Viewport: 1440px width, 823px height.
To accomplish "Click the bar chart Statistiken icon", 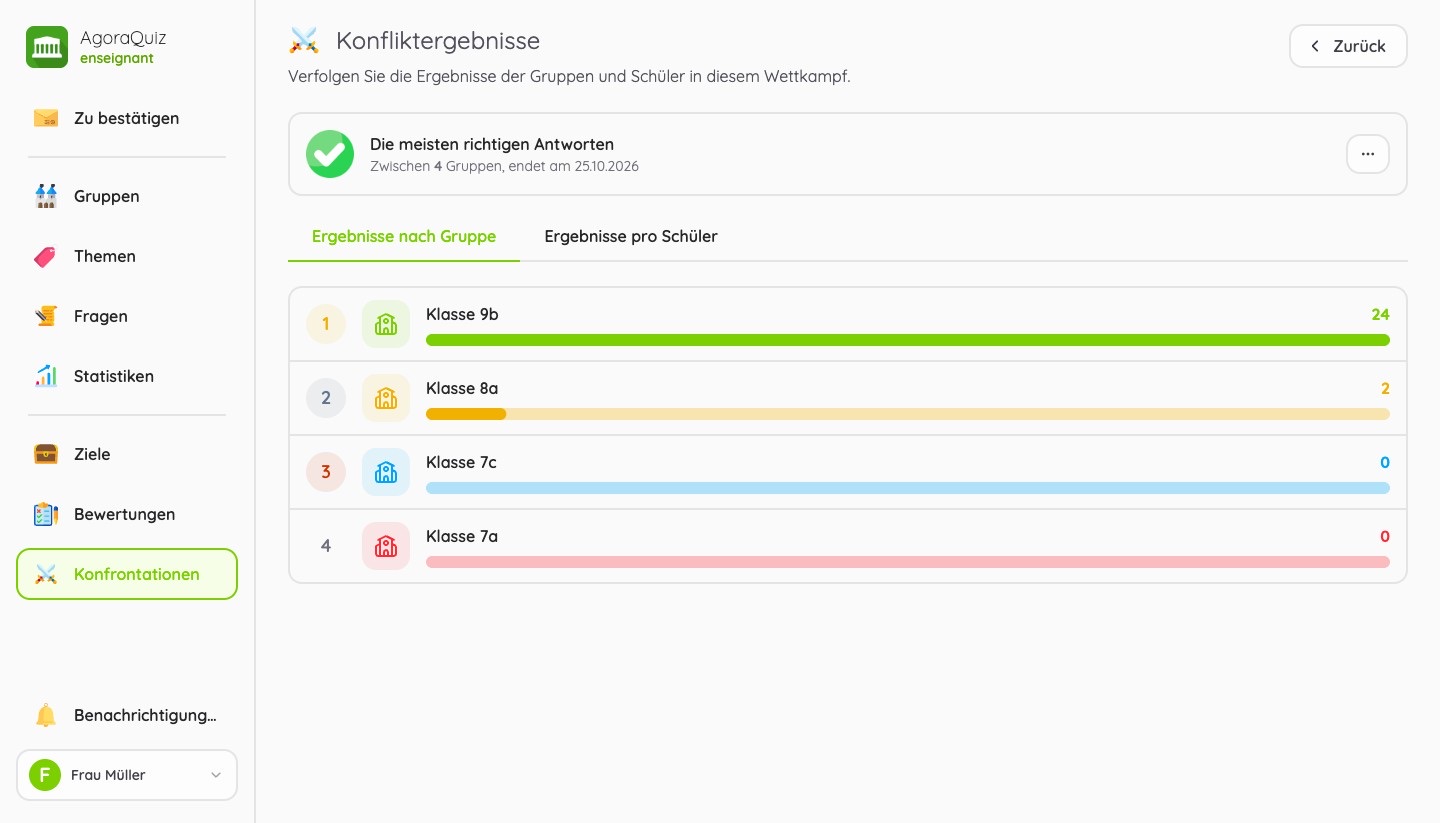I will (46, 376).
